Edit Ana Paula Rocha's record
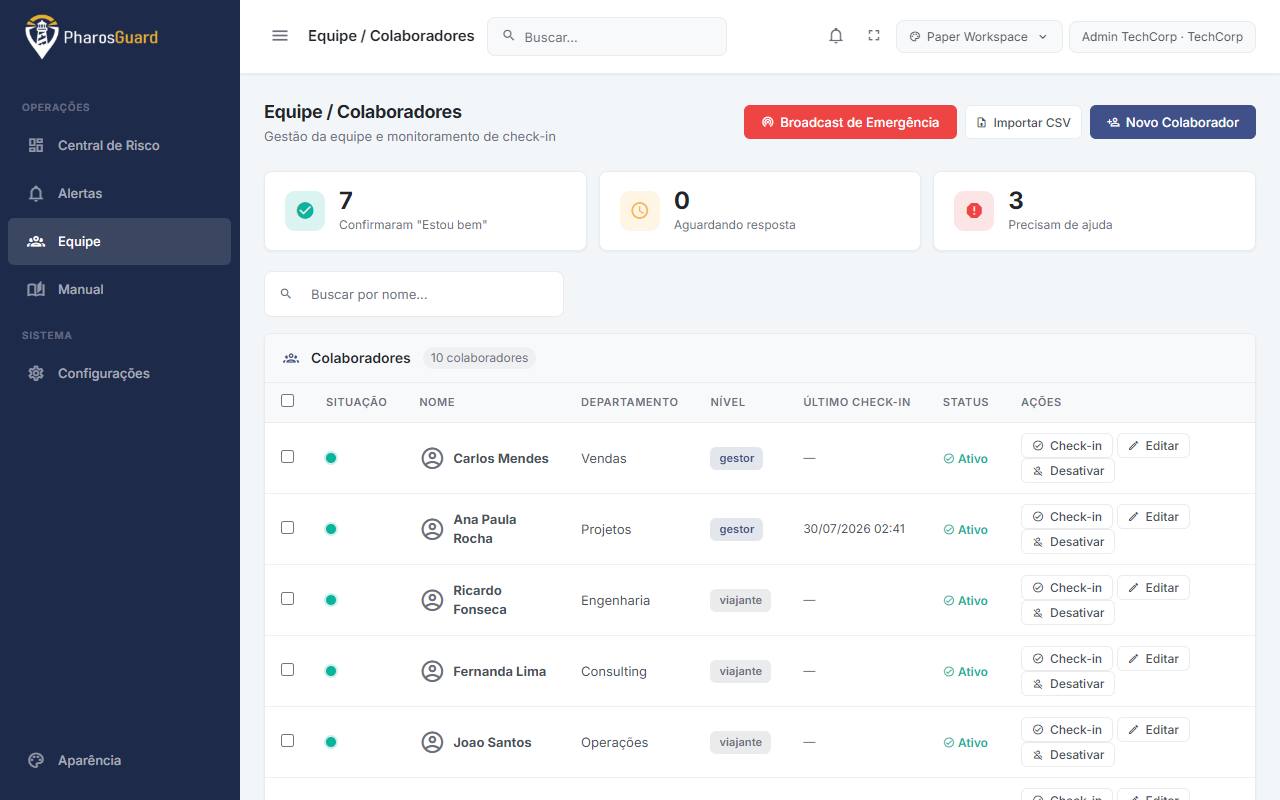The height and width of the screenshot is (800, 1280). (1153, 517)
